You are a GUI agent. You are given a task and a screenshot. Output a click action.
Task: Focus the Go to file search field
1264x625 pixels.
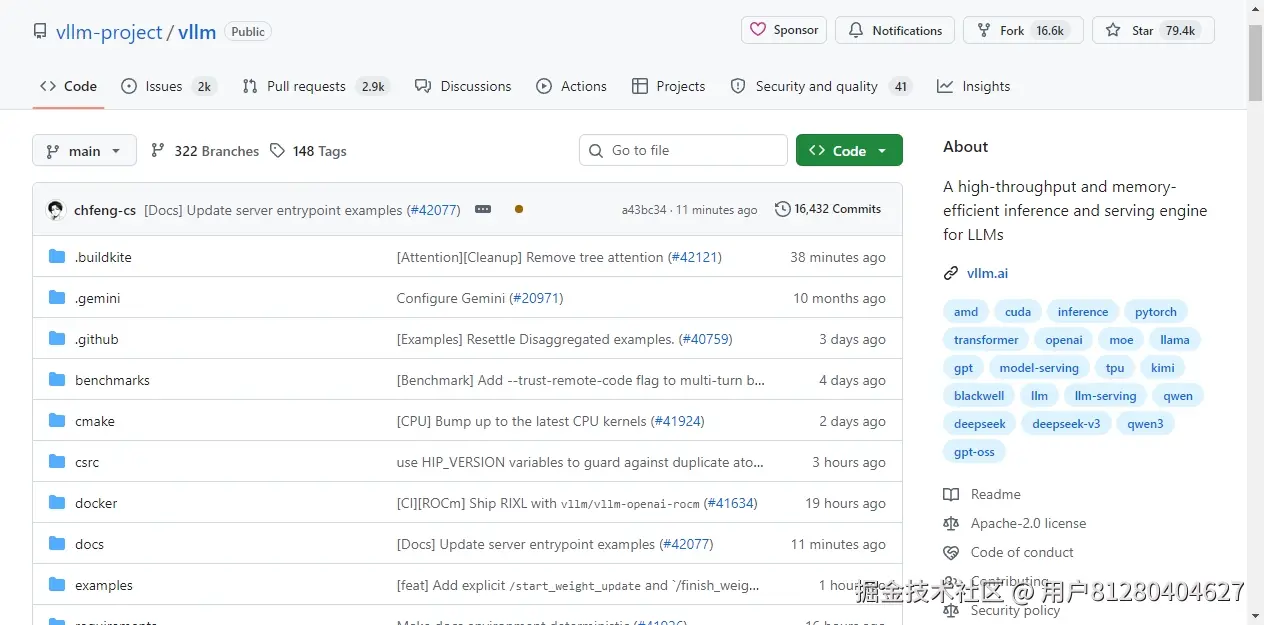(683, 150)
